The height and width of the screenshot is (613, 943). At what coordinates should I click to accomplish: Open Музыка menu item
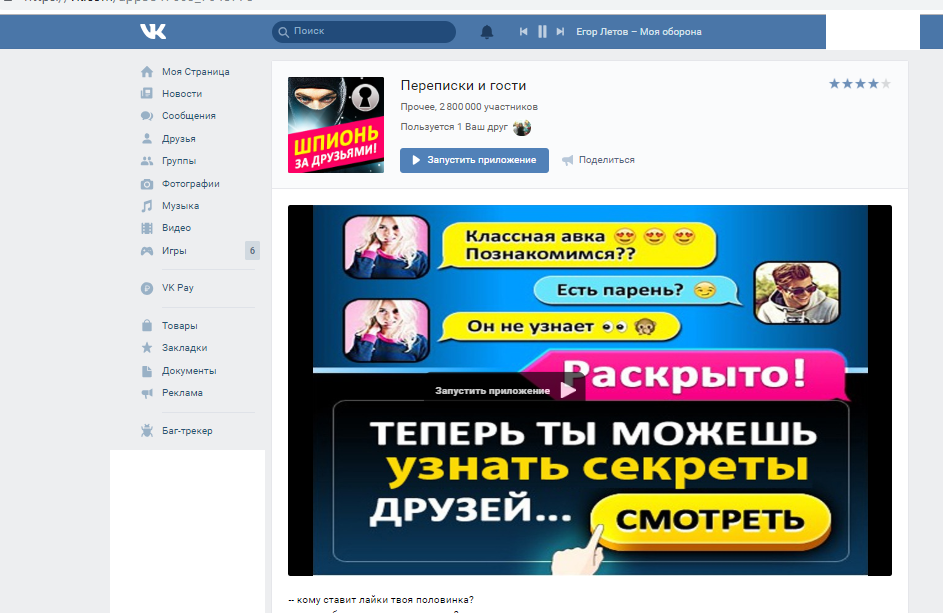click(x=180, y=206)
